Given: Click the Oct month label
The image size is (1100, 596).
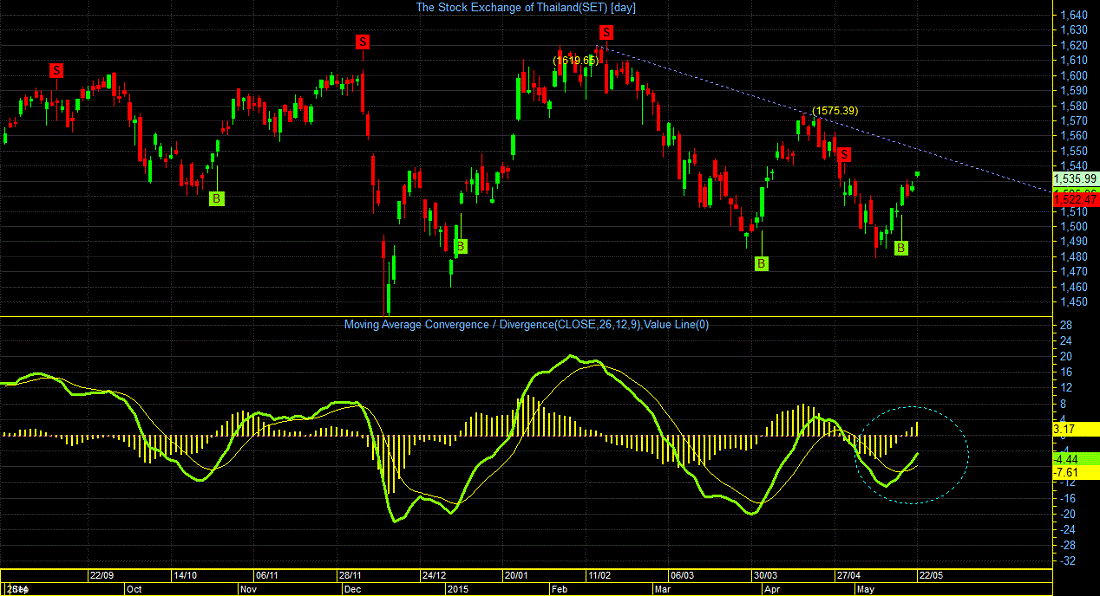Looking at the screenshot, I should click(134, 590).
